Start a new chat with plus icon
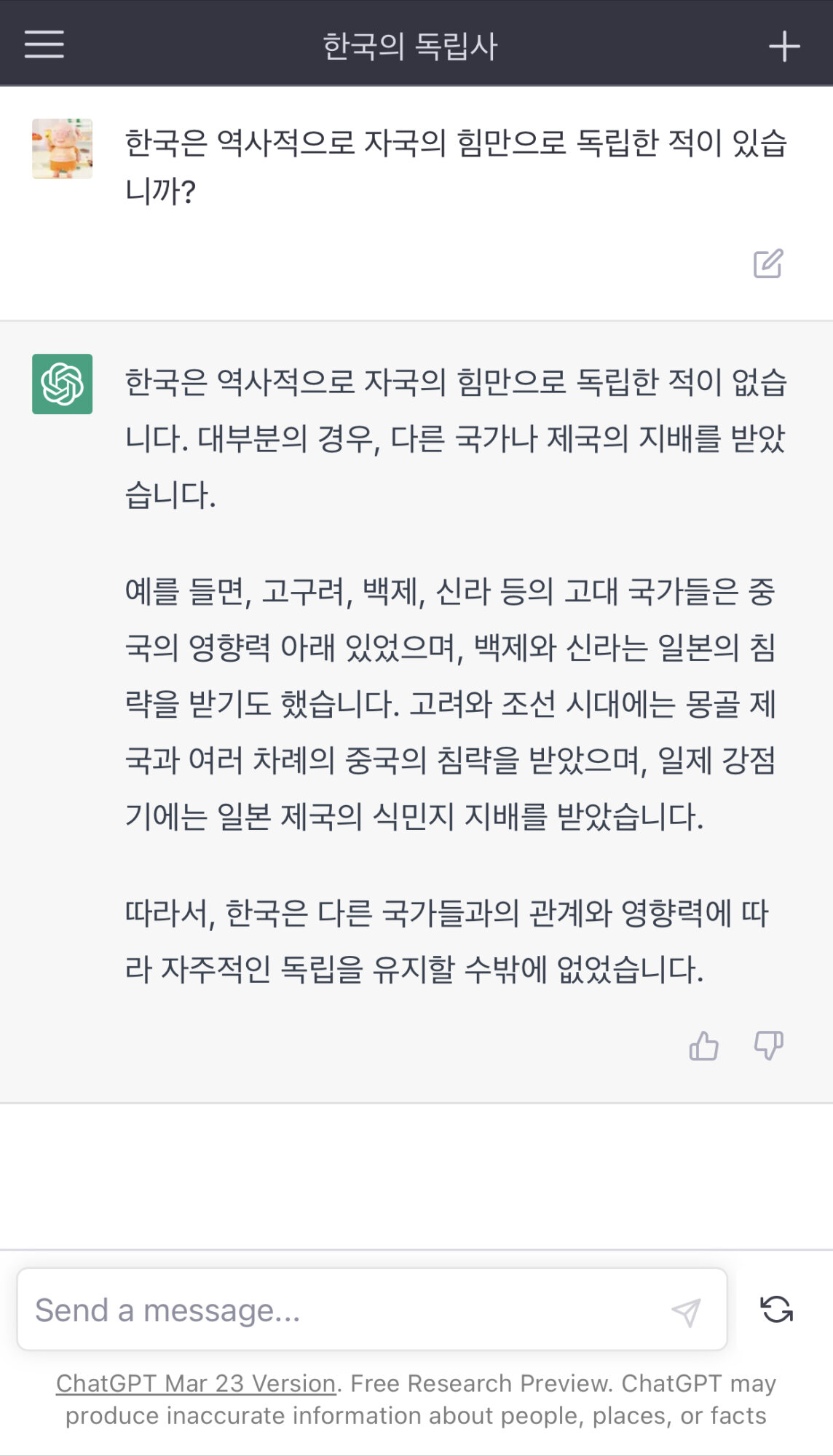The height and width of the screenshot is (1456, 833). tap(784, 47)
